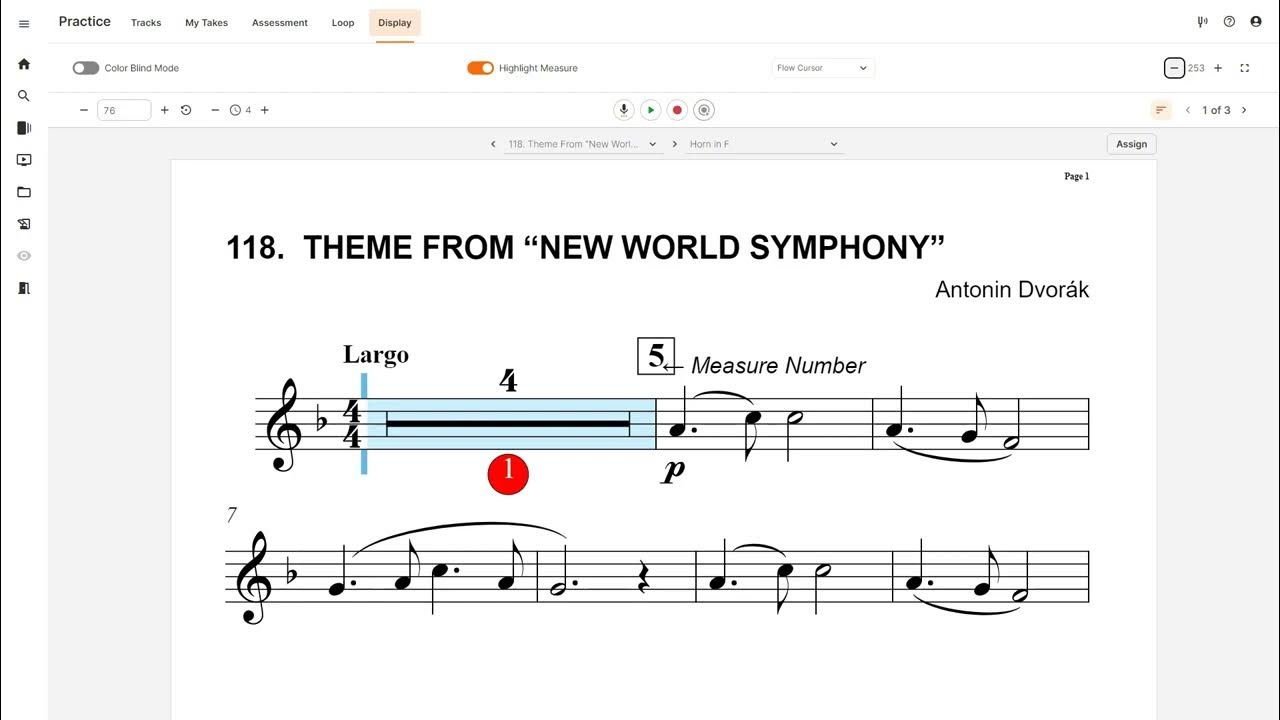Click the tempo input field showing 76
The width and height of the screenshot is (1280, 720).
tap(124, 110)
